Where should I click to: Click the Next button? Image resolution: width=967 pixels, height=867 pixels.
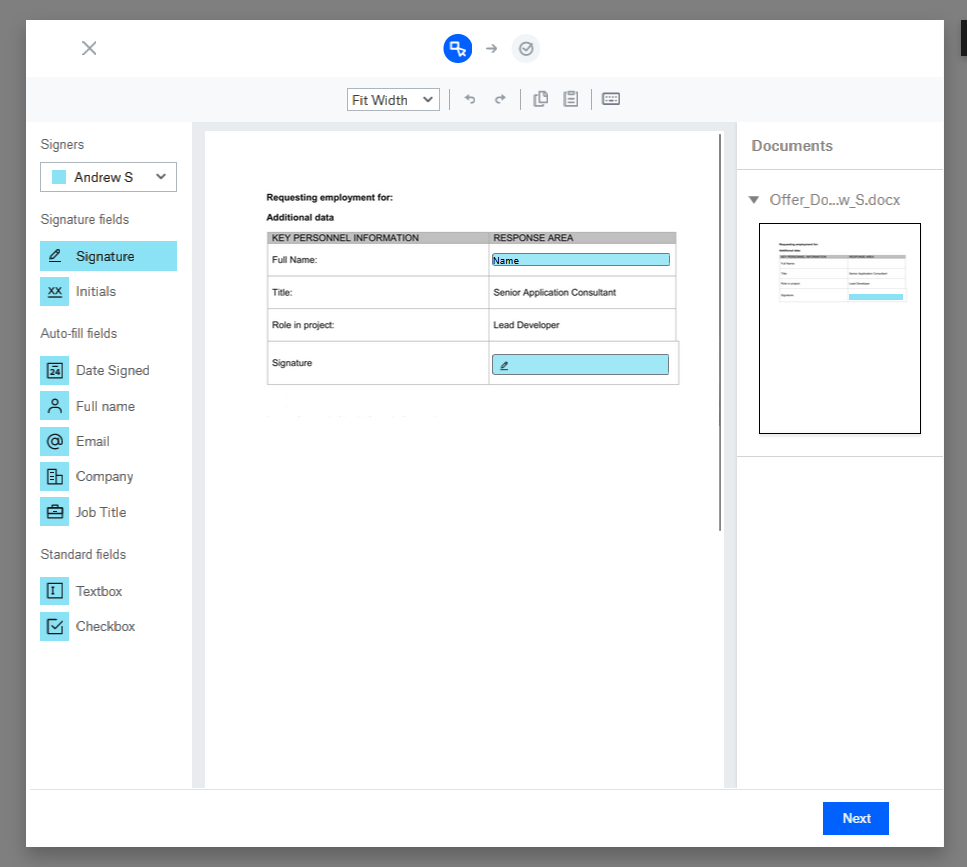[x=855, y=818]
